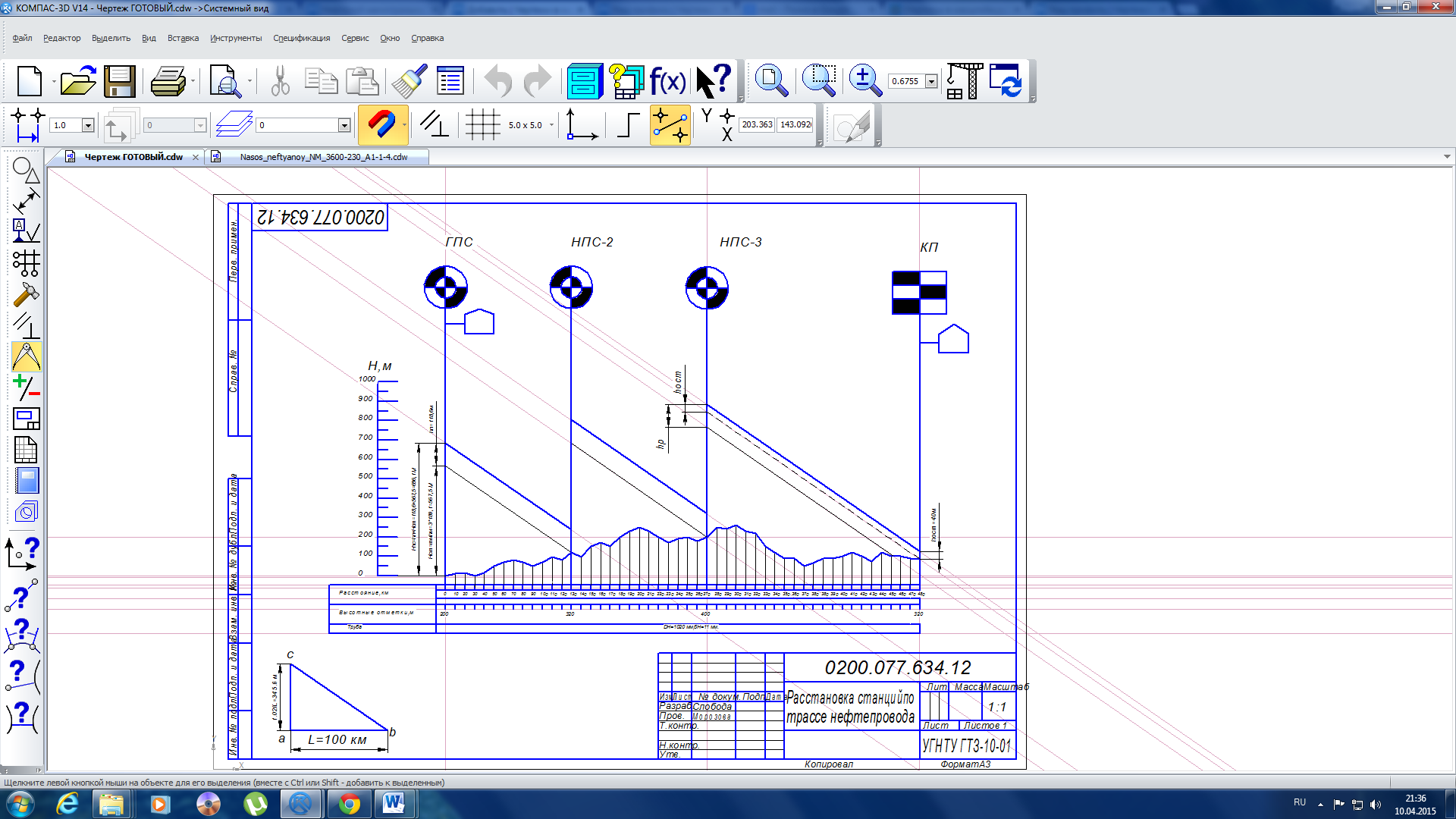Open Microsoft Word from the taskbar
The width and height of the screenshot is (1456, 819).
coord(394,804)
